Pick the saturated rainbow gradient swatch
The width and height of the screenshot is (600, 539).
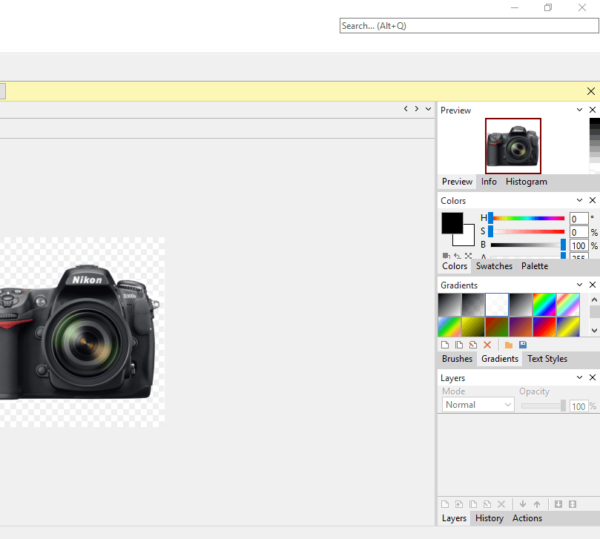545,305
